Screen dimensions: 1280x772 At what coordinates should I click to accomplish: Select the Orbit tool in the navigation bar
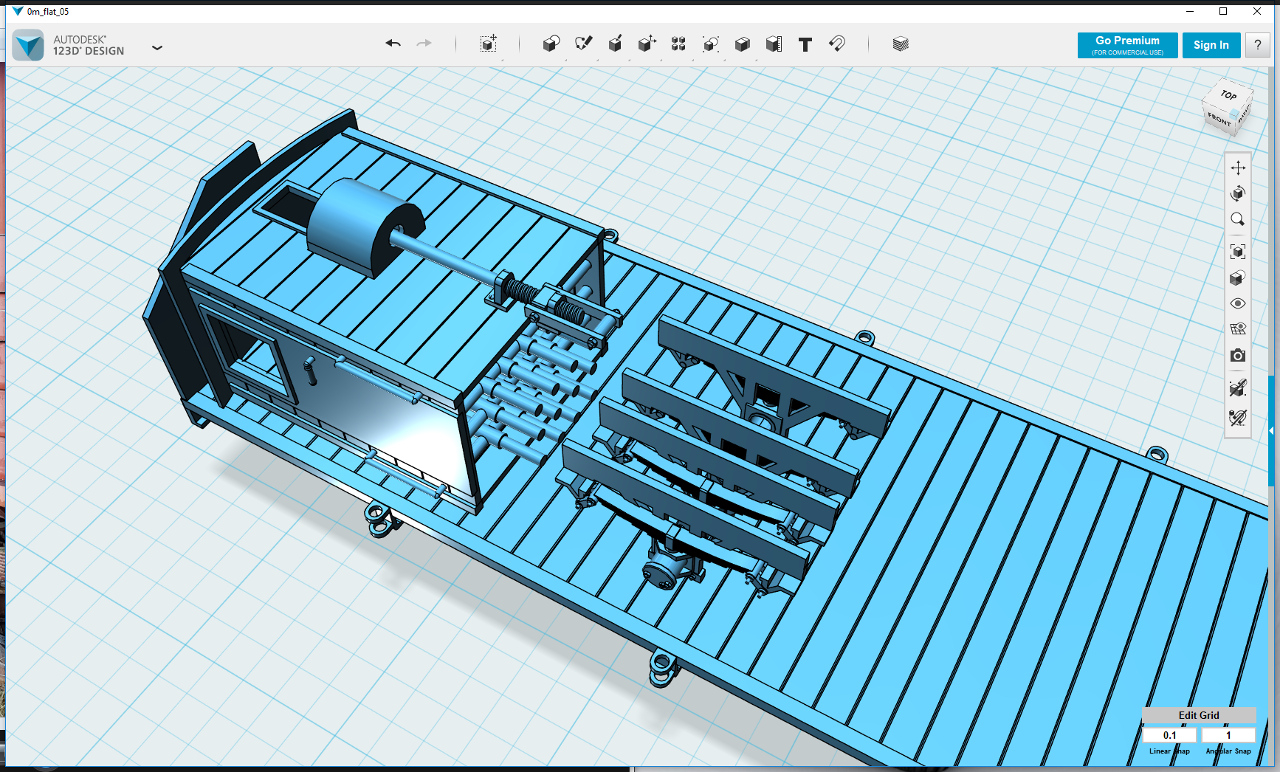(1238, 193)
